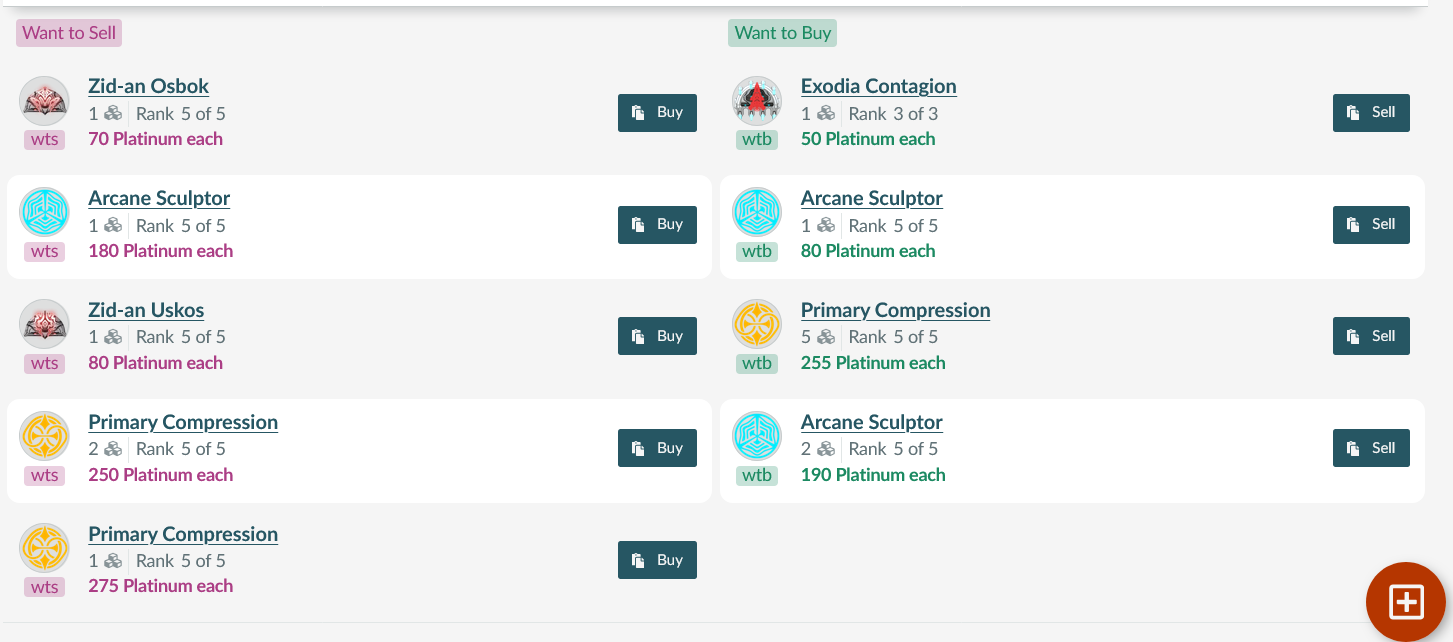Click Sell for Exodia Contagion
Screen dimensions: 1453x642
(x=1371, y=113)
